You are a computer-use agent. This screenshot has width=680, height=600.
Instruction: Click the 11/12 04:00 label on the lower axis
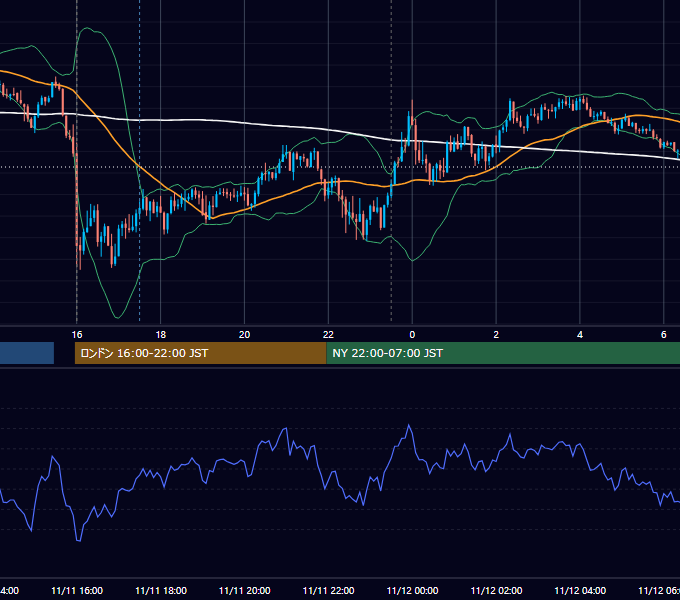click(x=580, y=590)
